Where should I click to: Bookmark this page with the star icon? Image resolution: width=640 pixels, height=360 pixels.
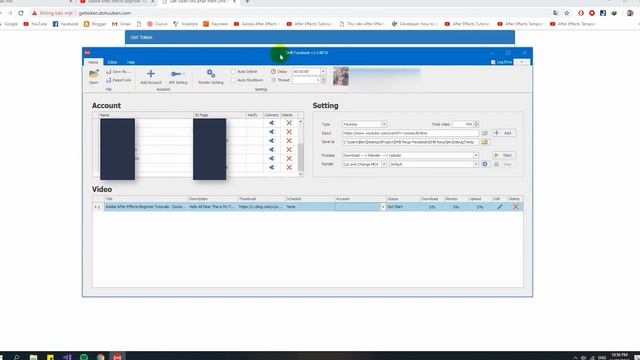tap(567, 13)
